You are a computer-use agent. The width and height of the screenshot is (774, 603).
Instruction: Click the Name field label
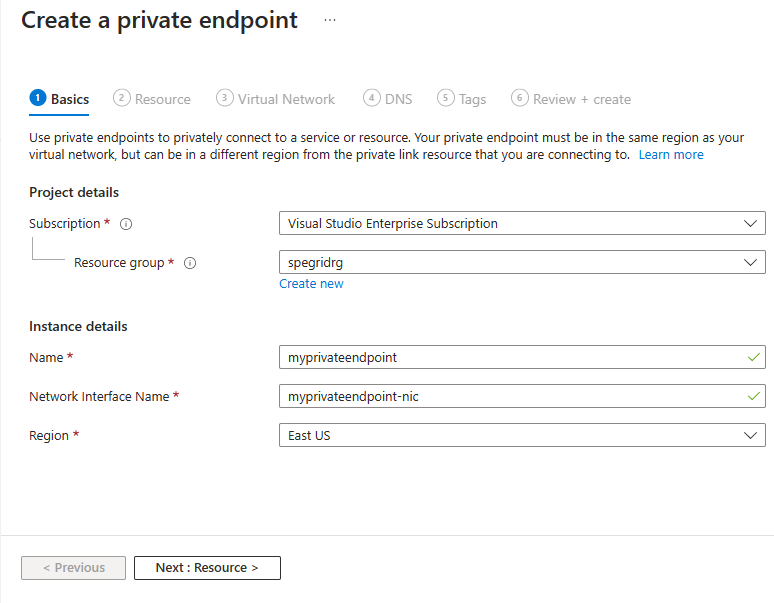pos(46,358)
